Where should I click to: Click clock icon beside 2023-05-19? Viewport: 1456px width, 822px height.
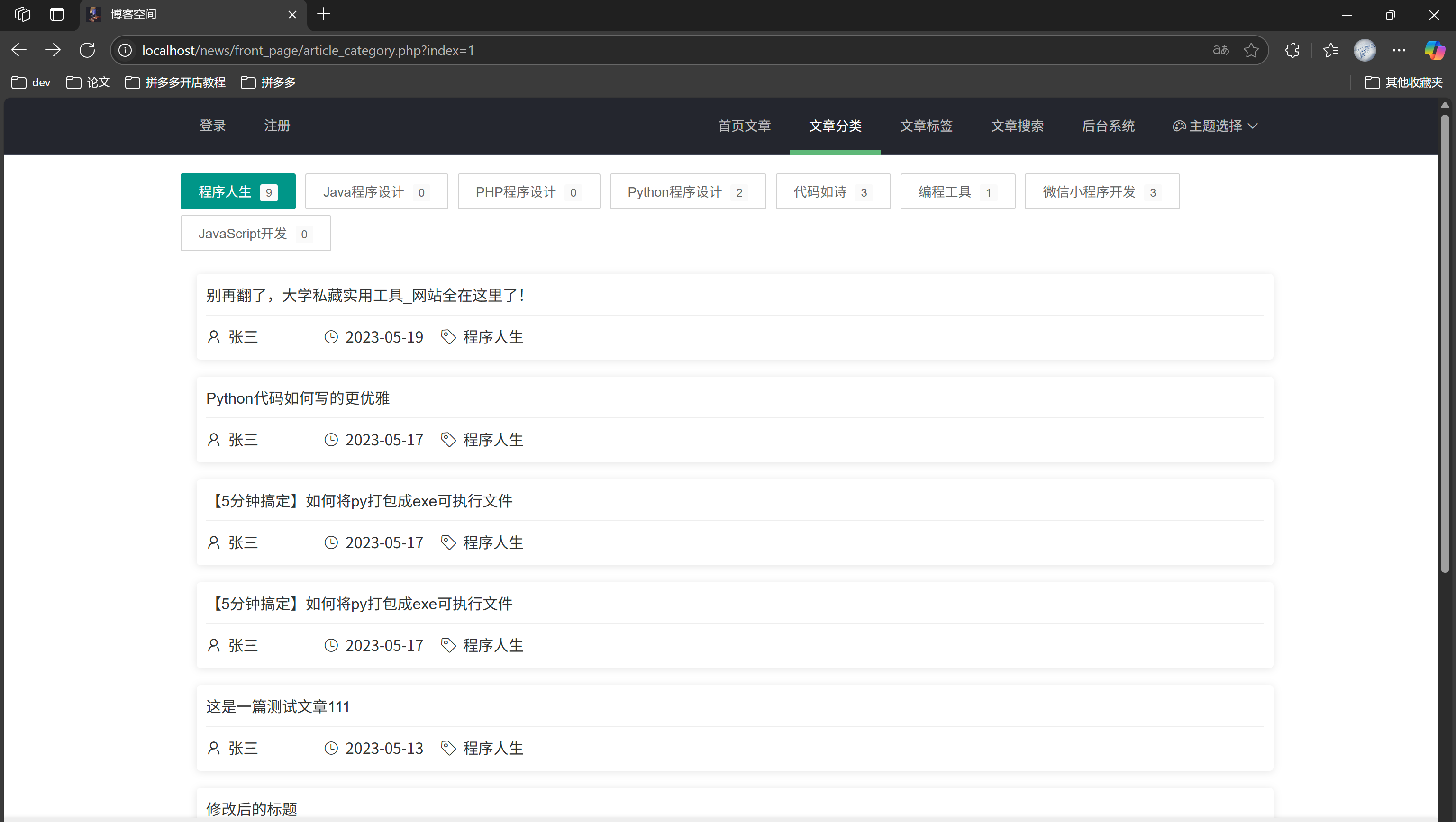[x=331, y=337]
